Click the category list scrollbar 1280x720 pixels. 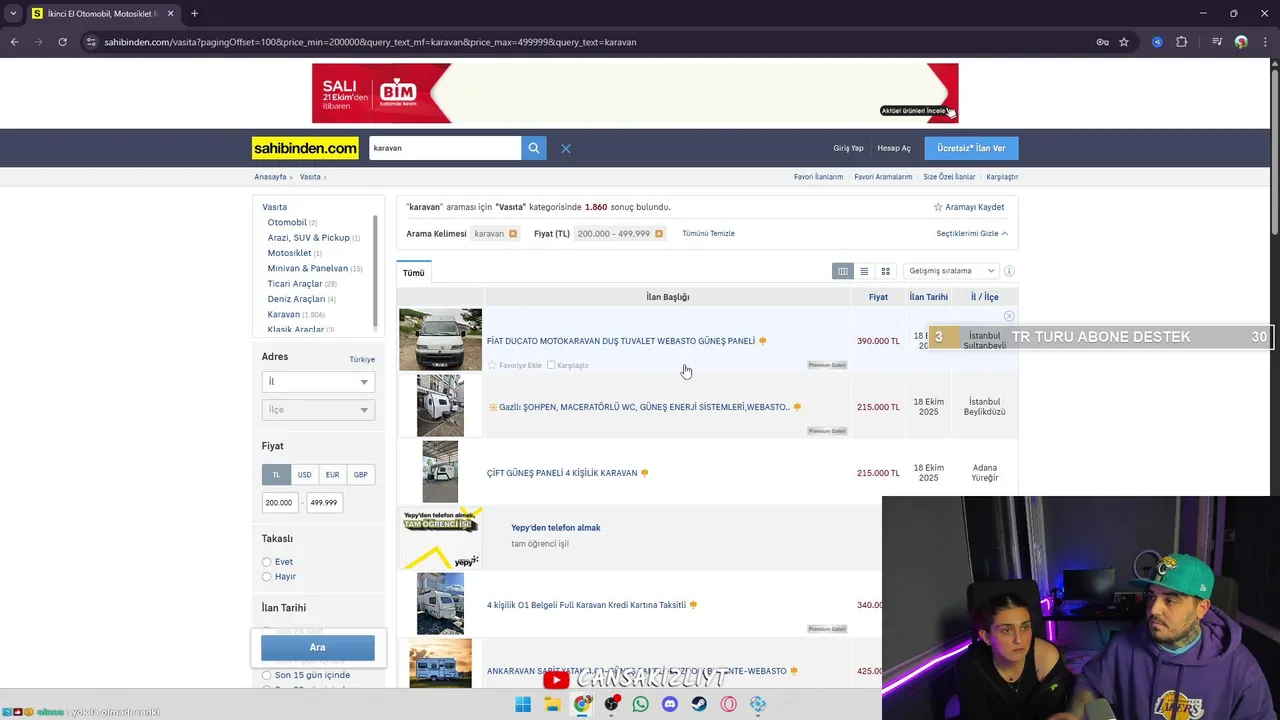click(x=376, y=270)
